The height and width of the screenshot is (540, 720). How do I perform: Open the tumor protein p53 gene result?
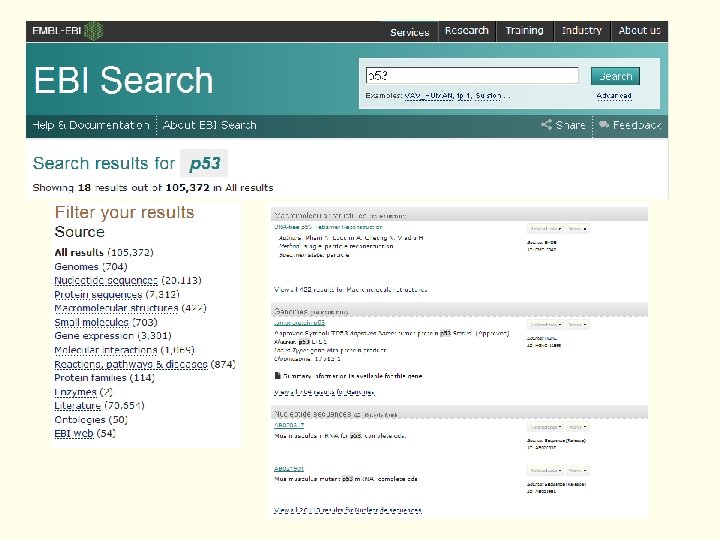[x=299, y=323]
